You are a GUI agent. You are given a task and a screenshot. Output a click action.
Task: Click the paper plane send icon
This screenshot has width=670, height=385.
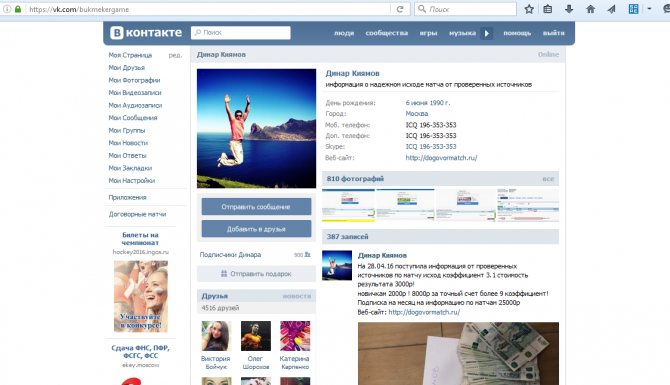[x=611, y=9]
